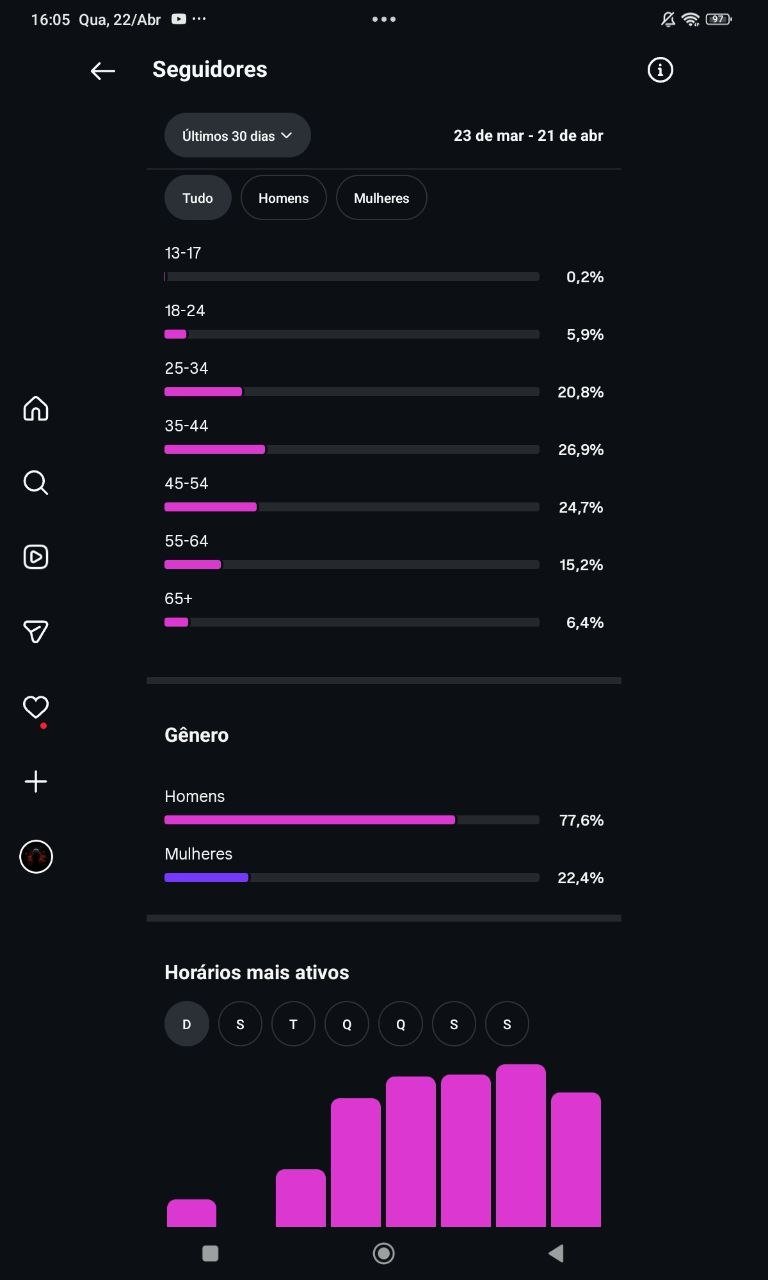768x1280 pixels.
Task: Open direct messages paper-plane icon
Action: (36, 631)
